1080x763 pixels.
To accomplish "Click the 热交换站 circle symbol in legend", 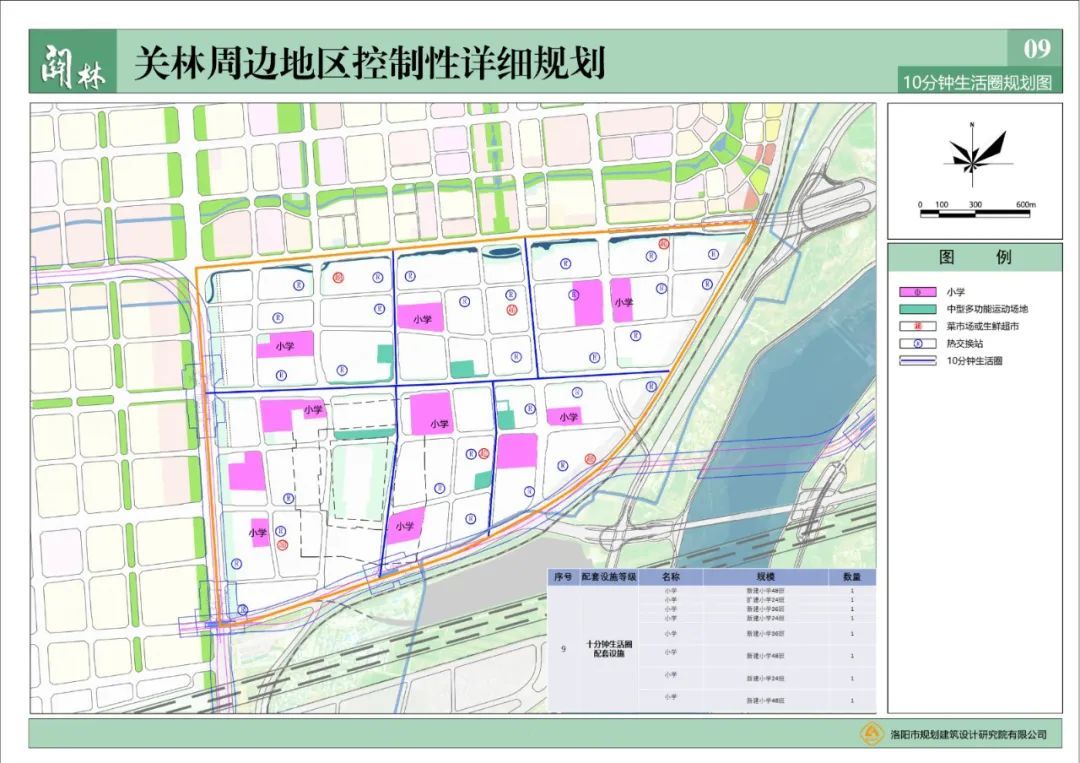I will pos(918,342).
